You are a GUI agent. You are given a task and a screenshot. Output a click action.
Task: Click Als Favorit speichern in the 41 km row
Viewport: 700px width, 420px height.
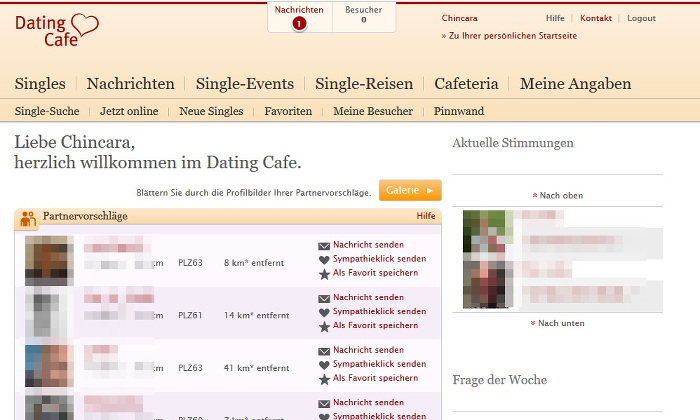point(375,378)
